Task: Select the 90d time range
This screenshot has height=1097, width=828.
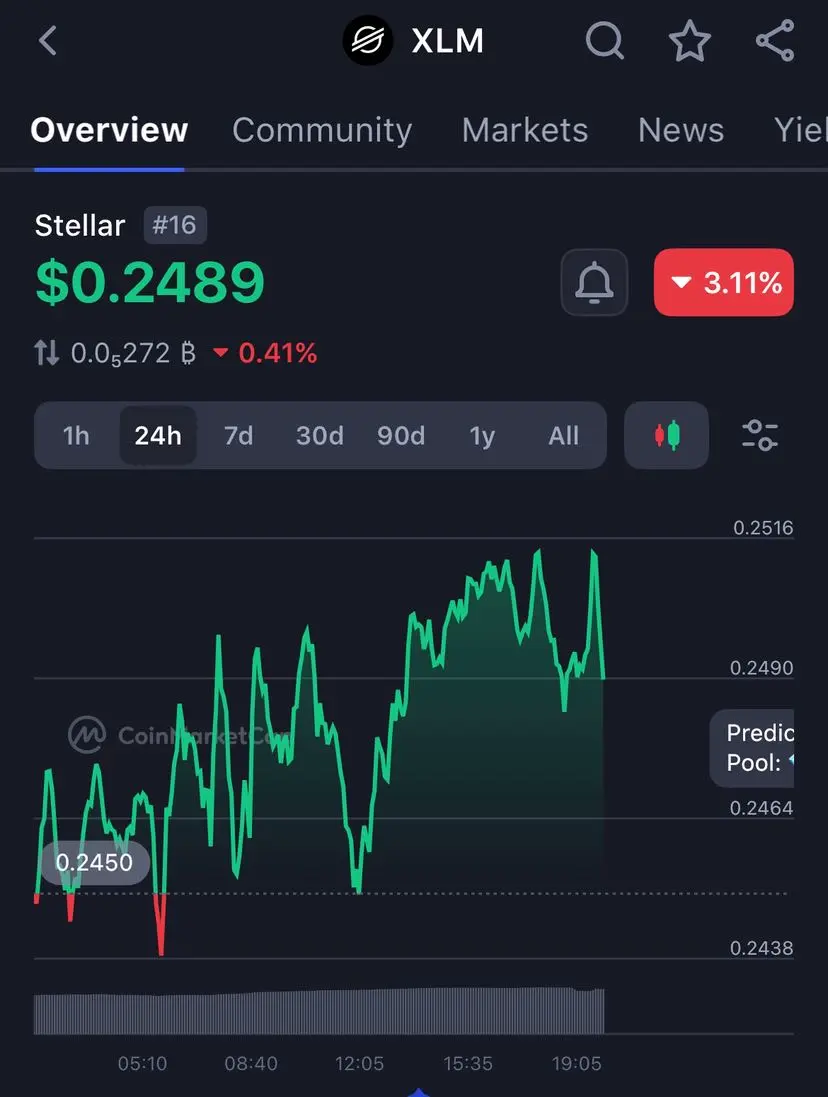Action: (401, 436)
